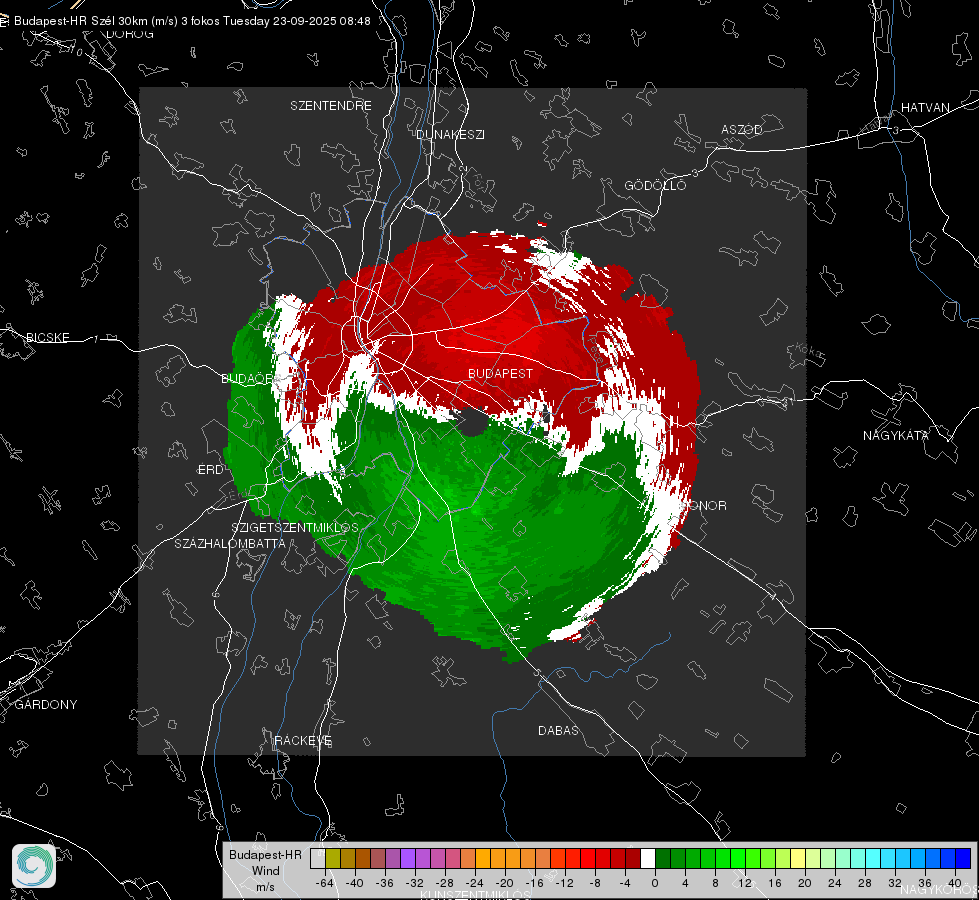Click the DABAS town label
Image resolution: width=979 pixels, height=900 pixels.
tap(558, 730)
